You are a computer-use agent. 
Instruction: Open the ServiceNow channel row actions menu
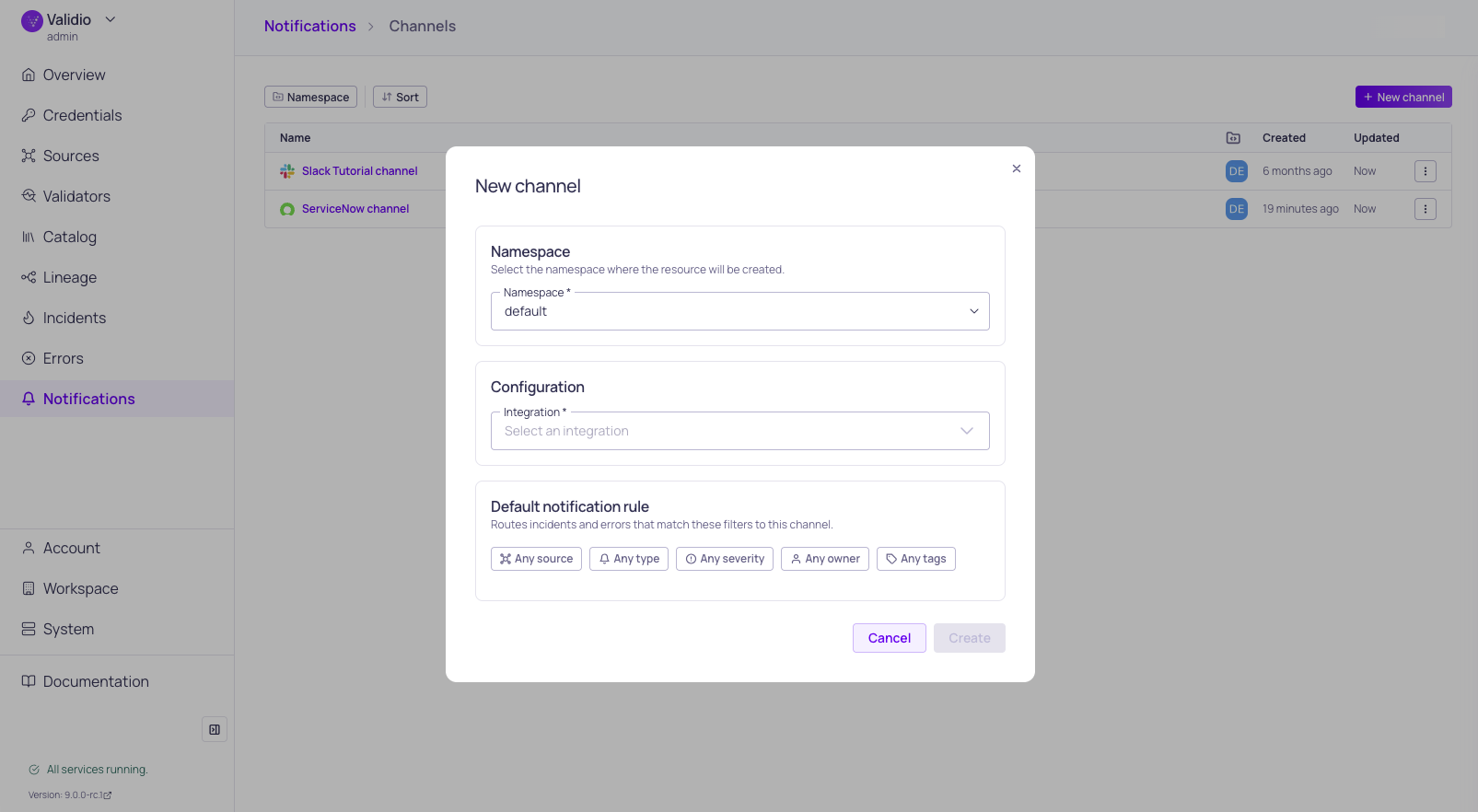(x=1426, y=209)
